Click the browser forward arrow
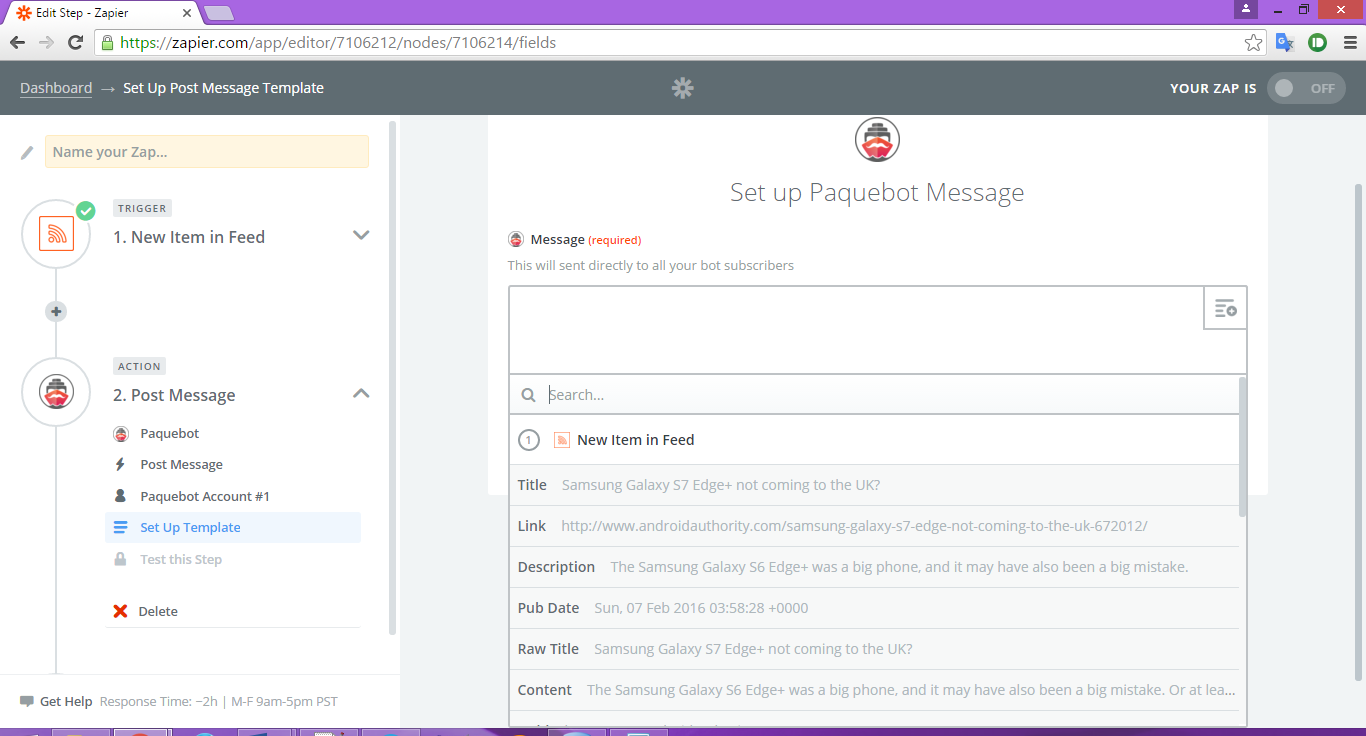This screenshot has width=1366, height=736. pos(46,42)
